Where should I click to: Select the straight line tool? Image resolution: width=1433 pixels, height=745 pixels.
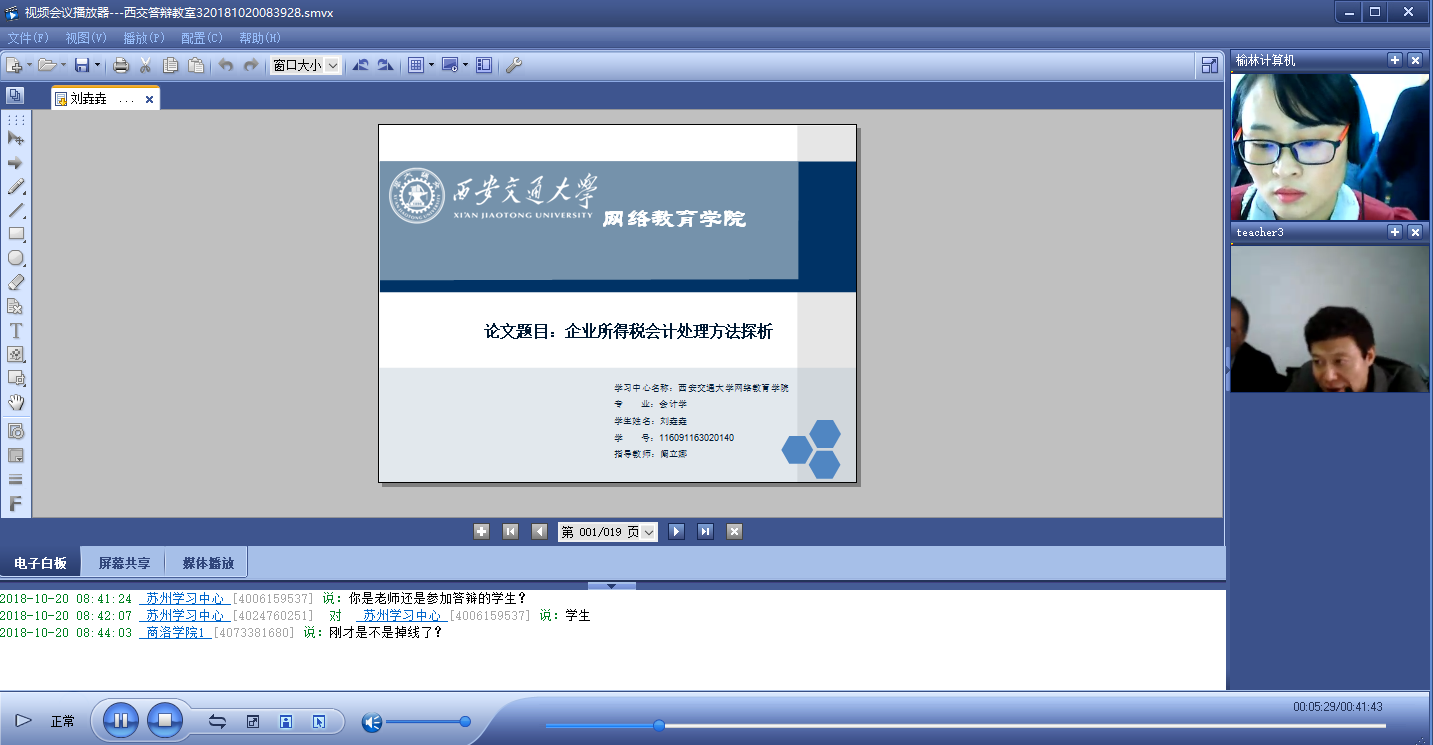click(x=16, y=210)
